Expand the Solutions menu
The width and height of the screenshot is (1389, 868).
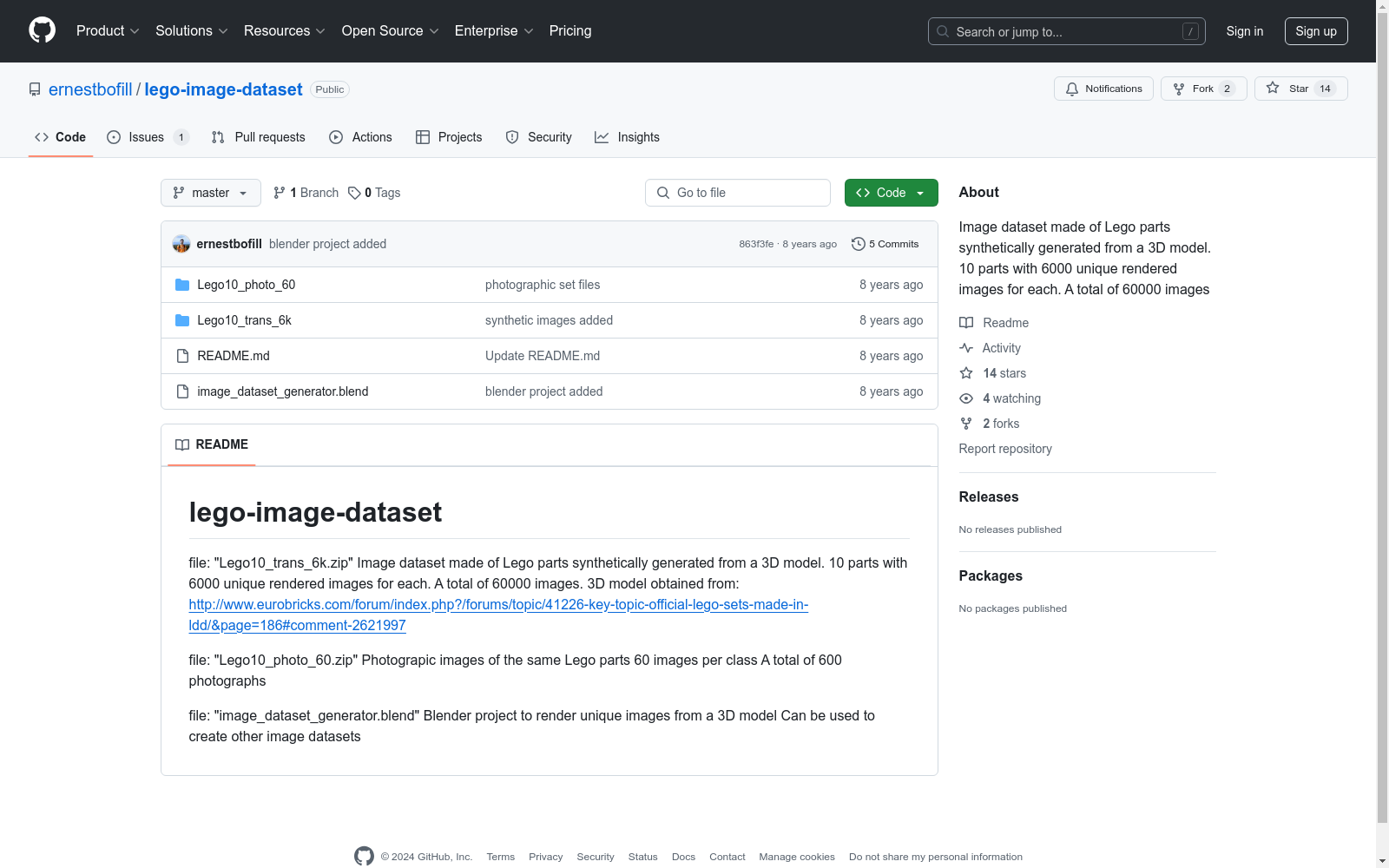[x=192, y=30]
